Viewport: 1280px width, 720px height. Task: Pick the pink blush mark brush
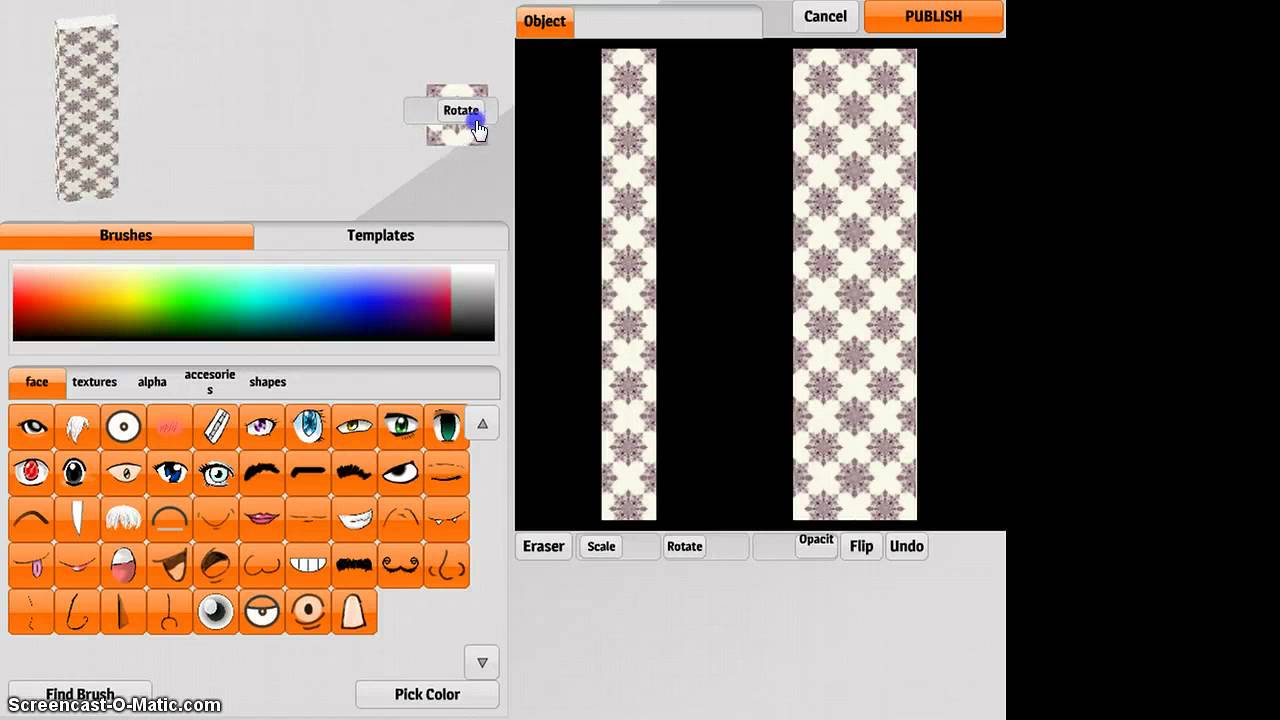click(169, 427)
